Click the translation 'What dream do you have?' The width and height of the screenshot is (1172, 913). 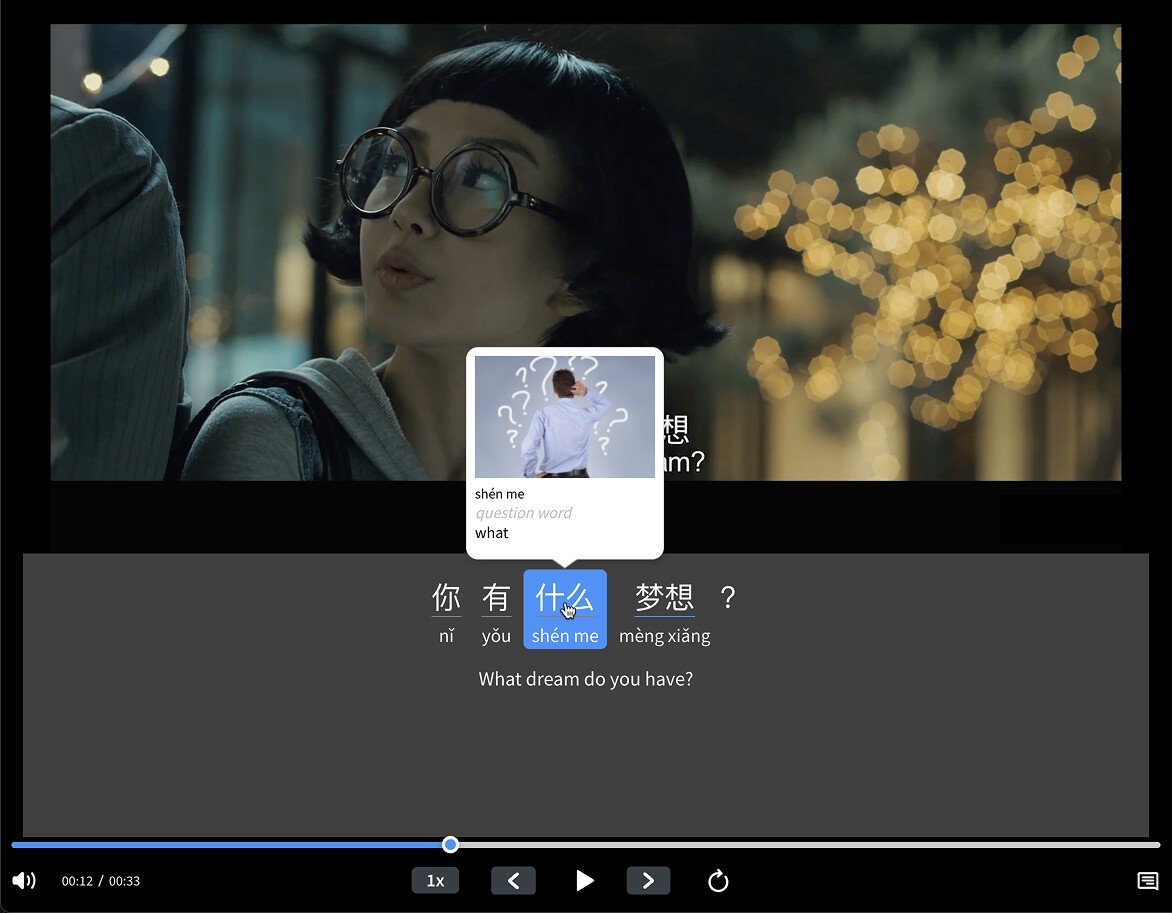tap(586, 679)
